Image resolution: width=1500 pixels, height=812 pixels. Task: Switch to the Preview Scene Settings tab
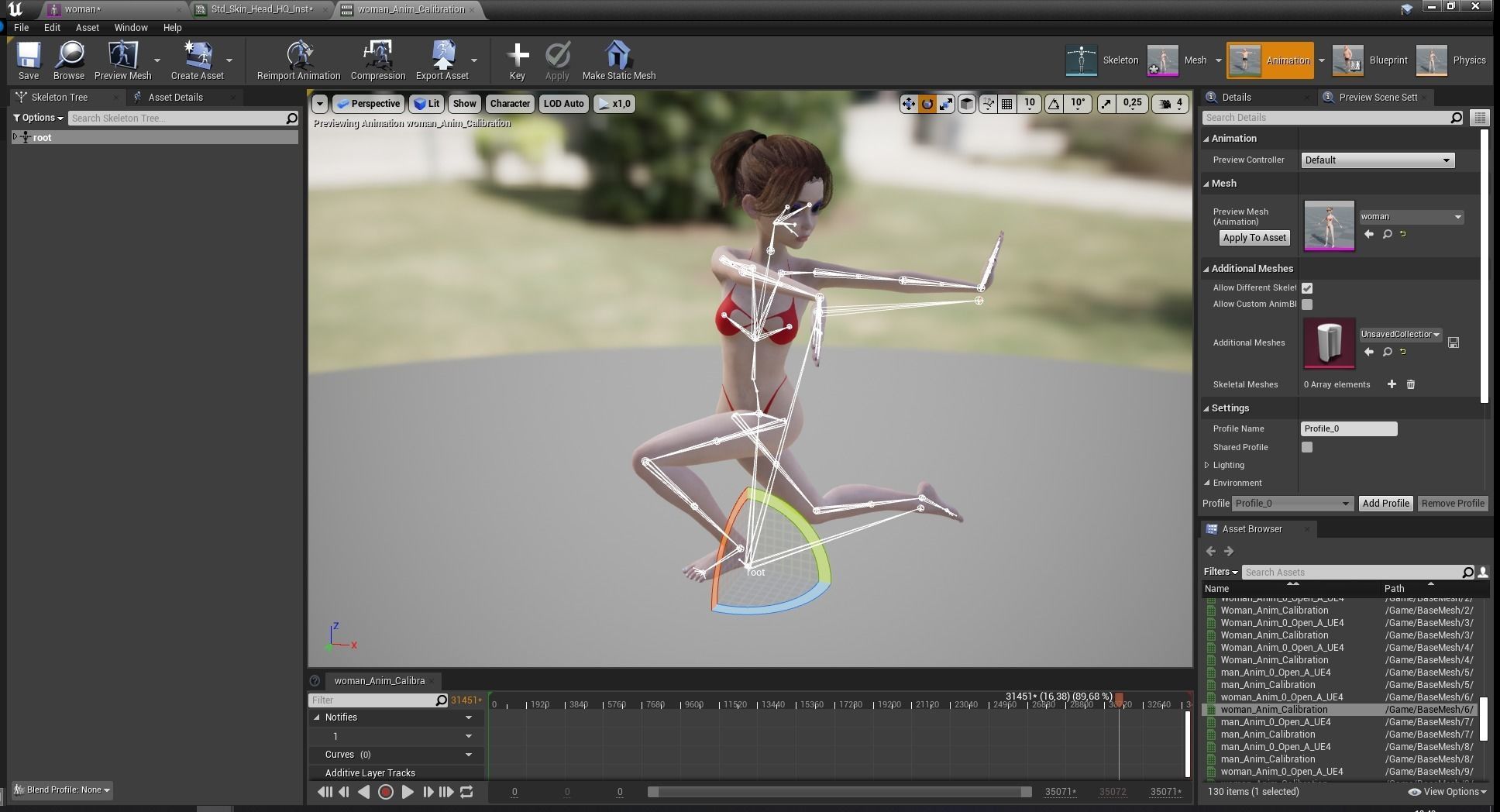(x=1378, y=98)
